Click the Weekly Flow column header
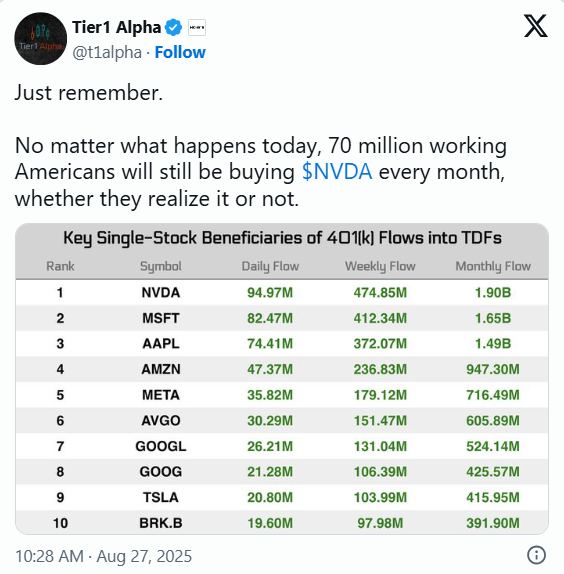Screen dimensions: 564x574 point(380,266)
